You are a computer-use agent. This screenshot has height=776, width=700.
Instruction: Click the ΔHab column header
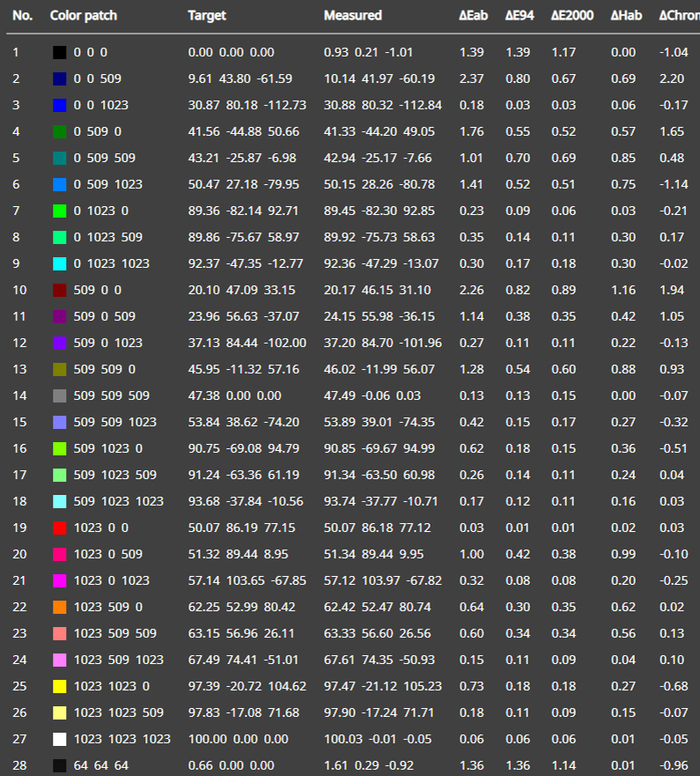point(626,15)
